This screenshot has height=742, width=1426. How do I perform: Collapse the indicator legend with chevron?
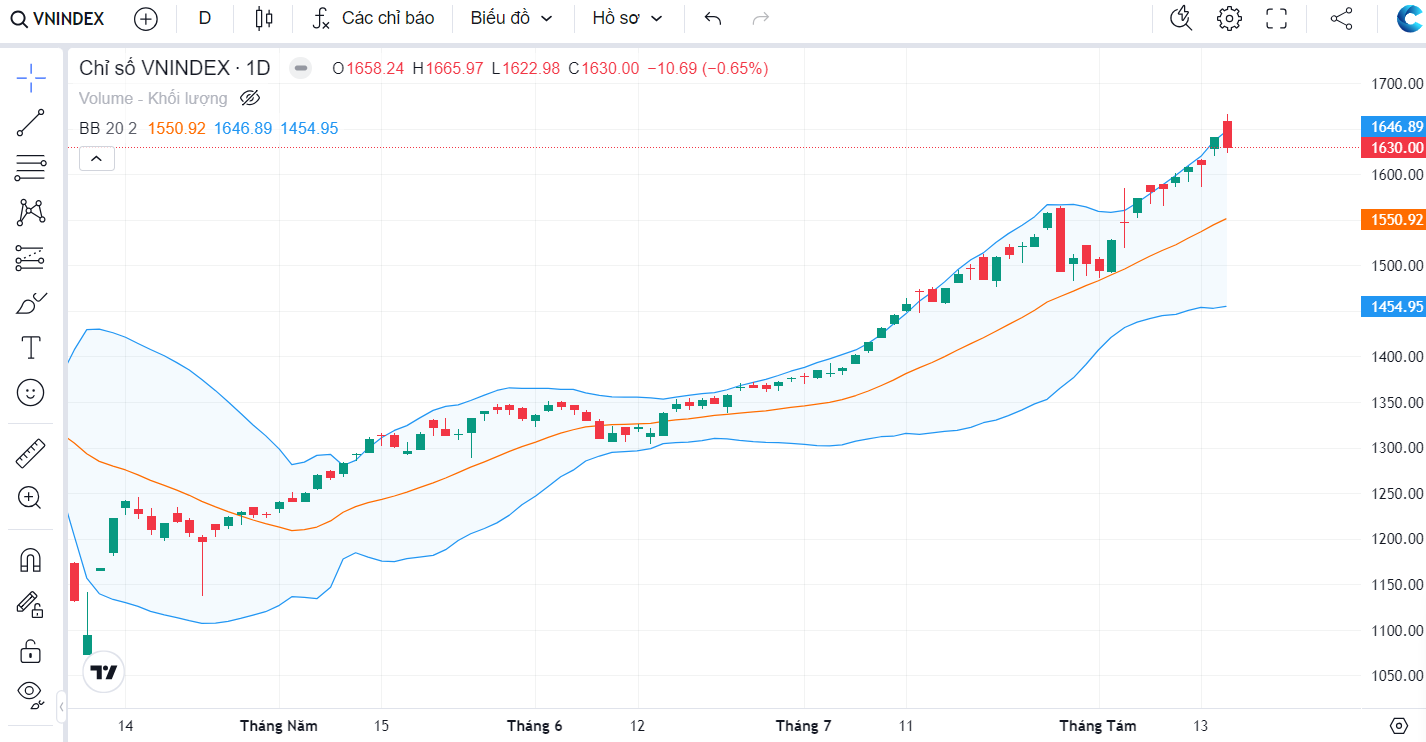click(x=97, y=158)
